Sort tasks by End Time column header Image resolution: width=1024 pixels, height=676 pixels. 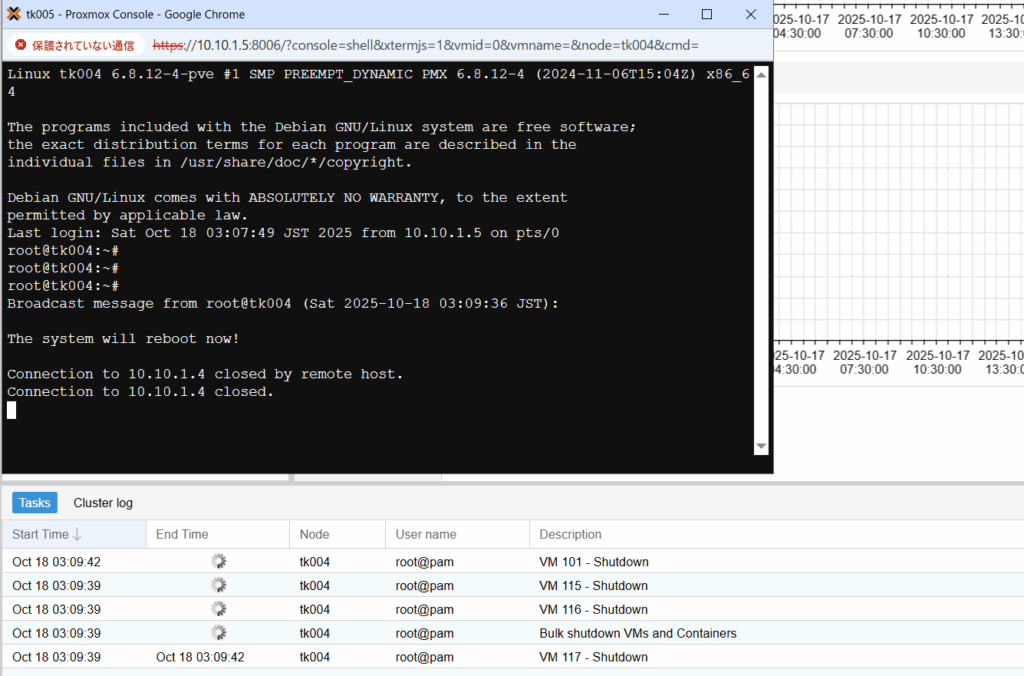click(182, 535)
